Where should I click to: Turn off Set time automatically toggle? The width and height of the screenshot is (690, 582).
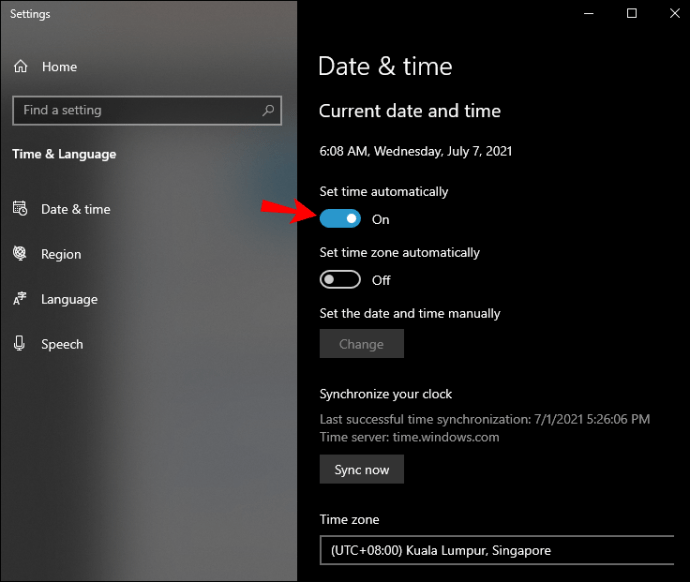340,219
